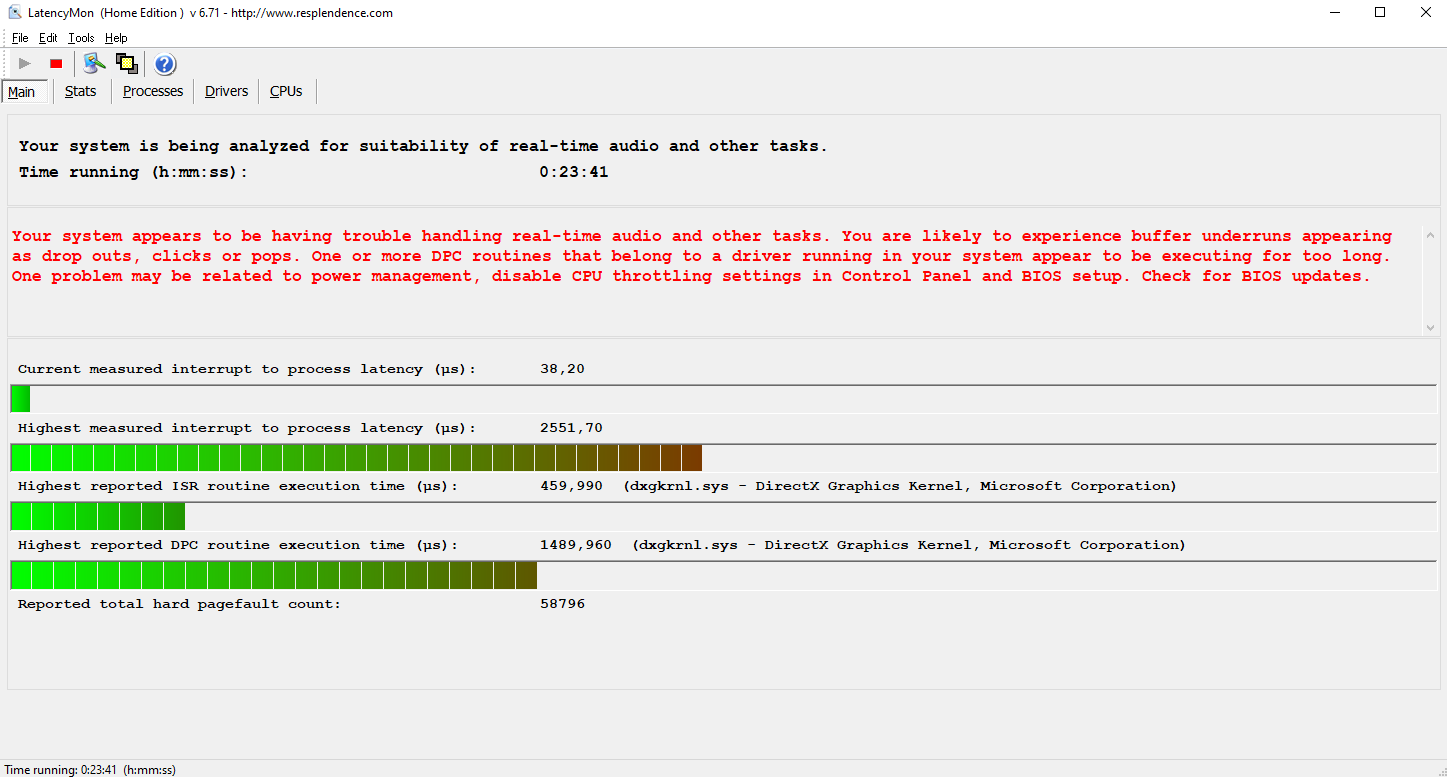Click the current interrupt latency bar
The width and height of the screenshot is (1447, 777).
[723, 399]
